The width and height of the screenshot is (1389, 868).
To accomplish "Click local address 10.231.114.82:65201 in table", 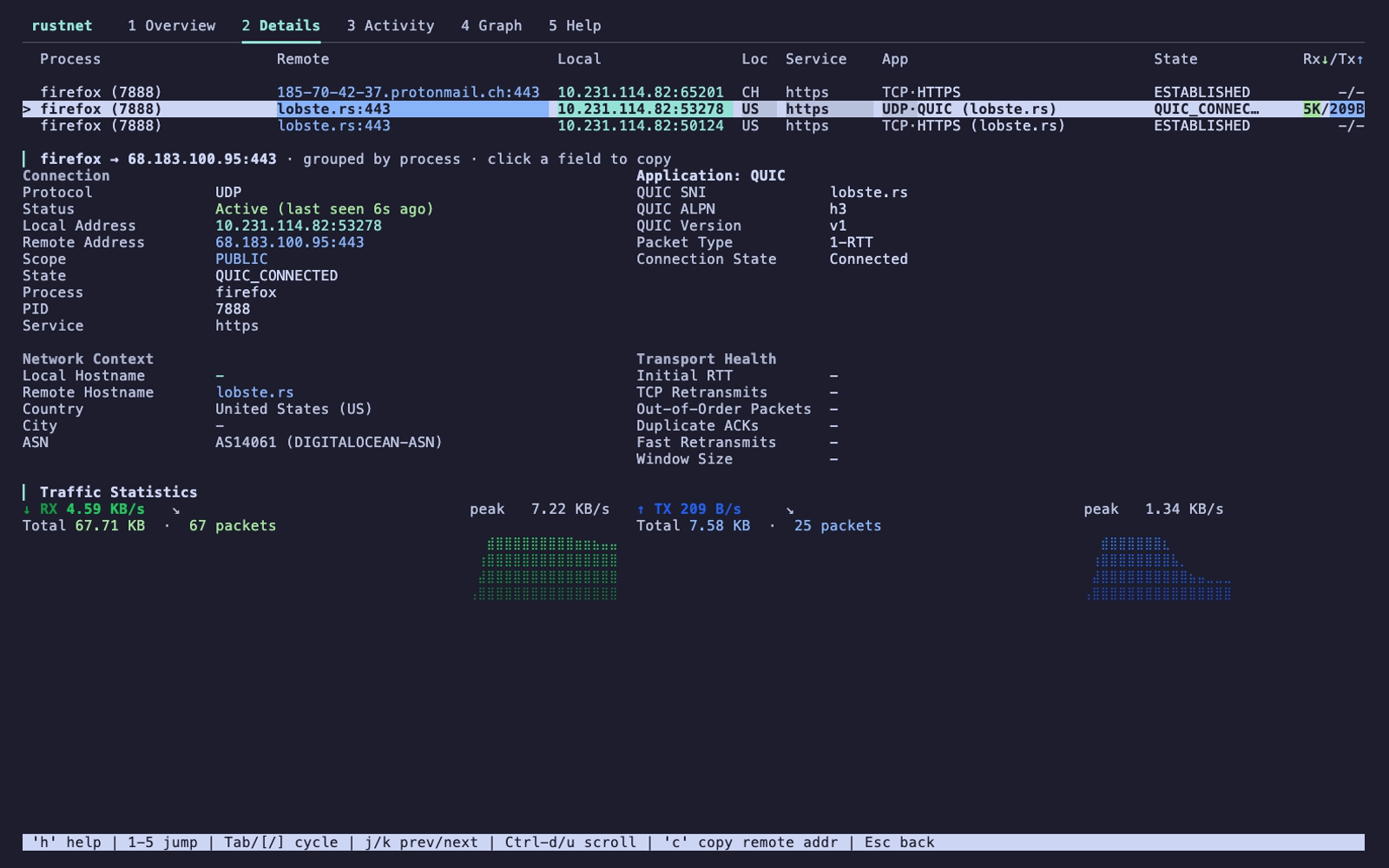I will (641, 92).
